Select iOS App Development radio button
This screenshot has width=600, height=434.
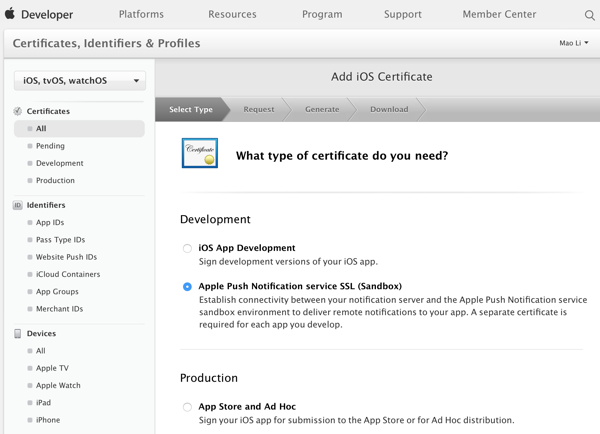187,248
